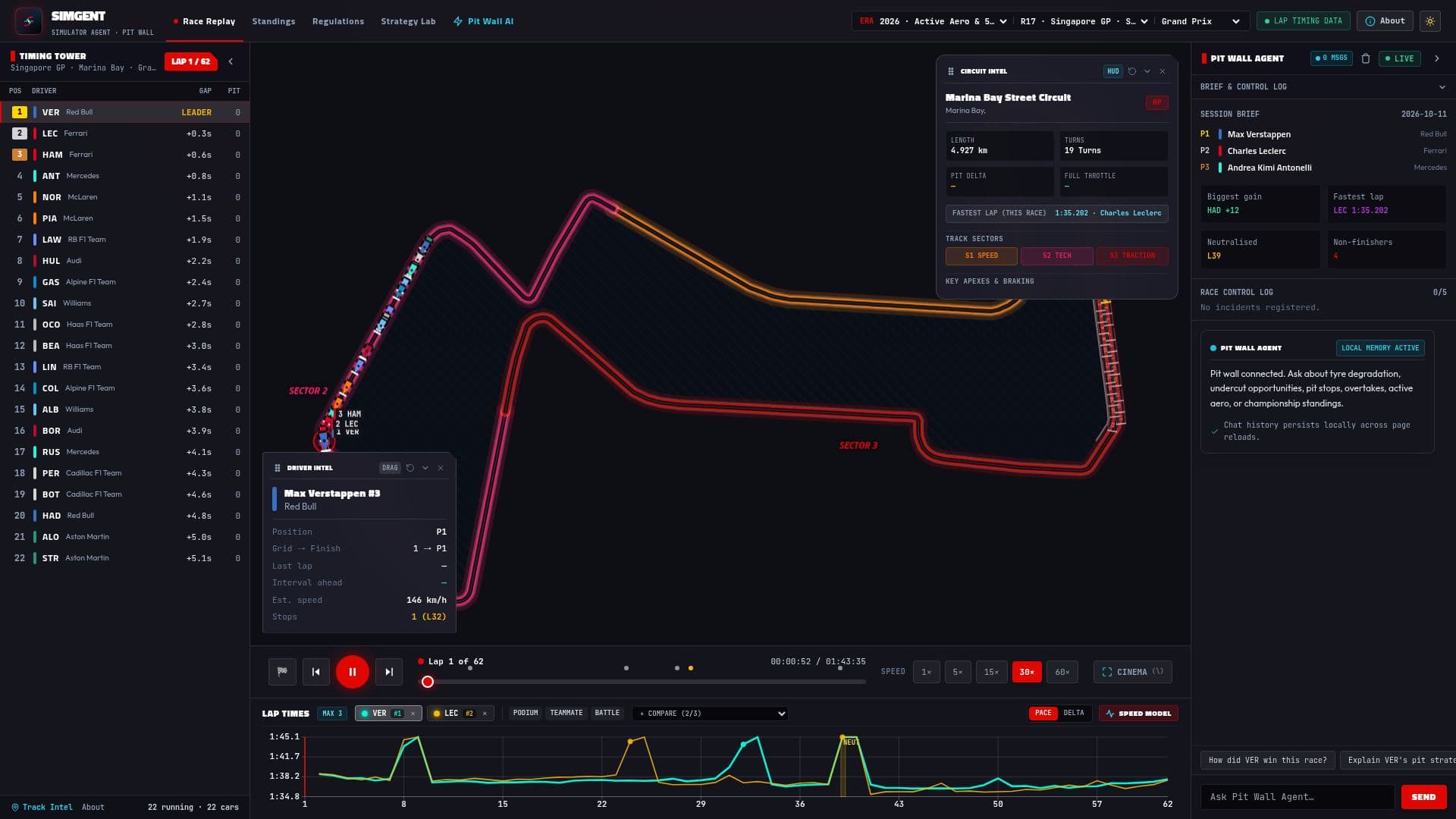The image size is (1456, 819).
Task: Open the Compare (2/3) driver dropdown
Action: click(x=711, y=714)
